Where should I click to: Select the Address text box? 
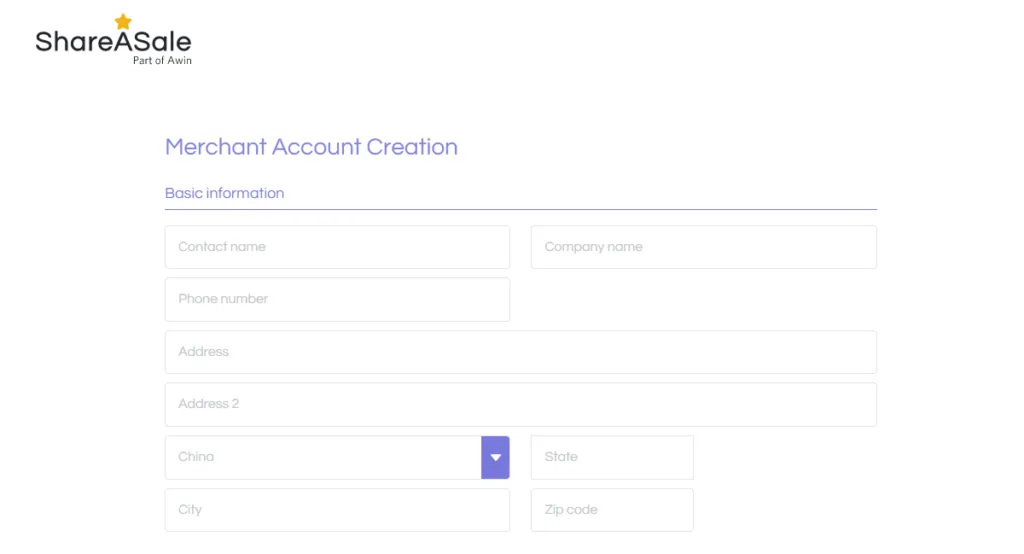coord(520,352)
